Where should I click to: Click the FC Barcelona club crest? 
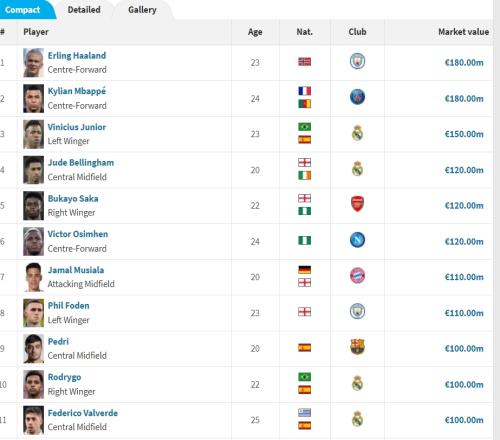click(x=357, y=347)
